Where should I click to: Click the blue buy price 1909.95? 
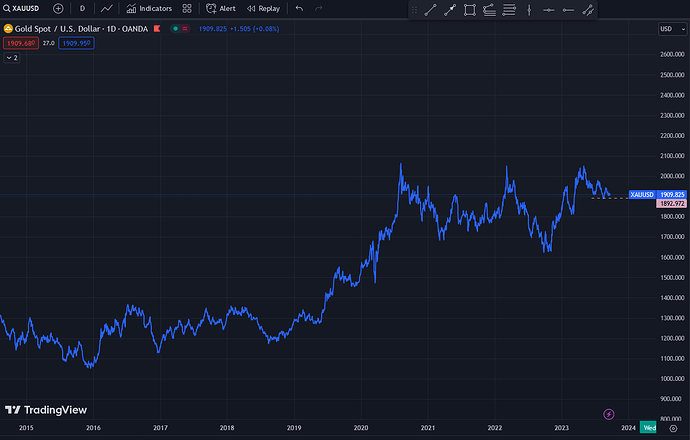pos(76,43)
